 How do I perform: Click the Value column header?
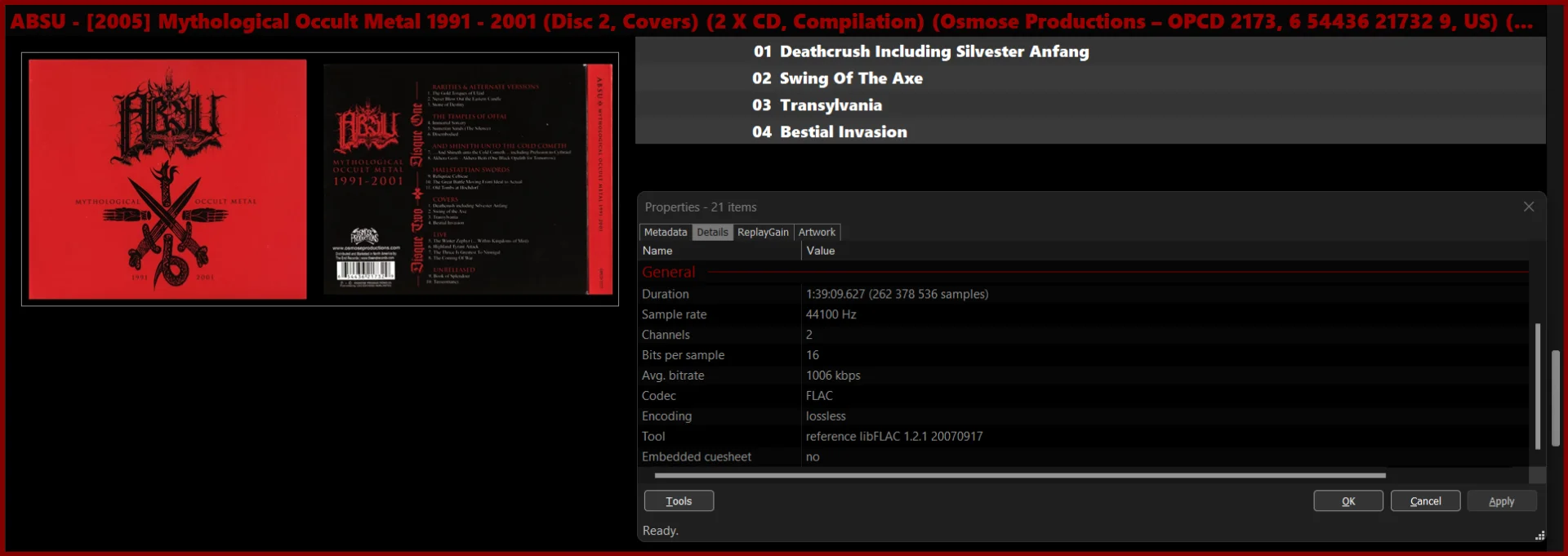click(x=1165, y=251)
